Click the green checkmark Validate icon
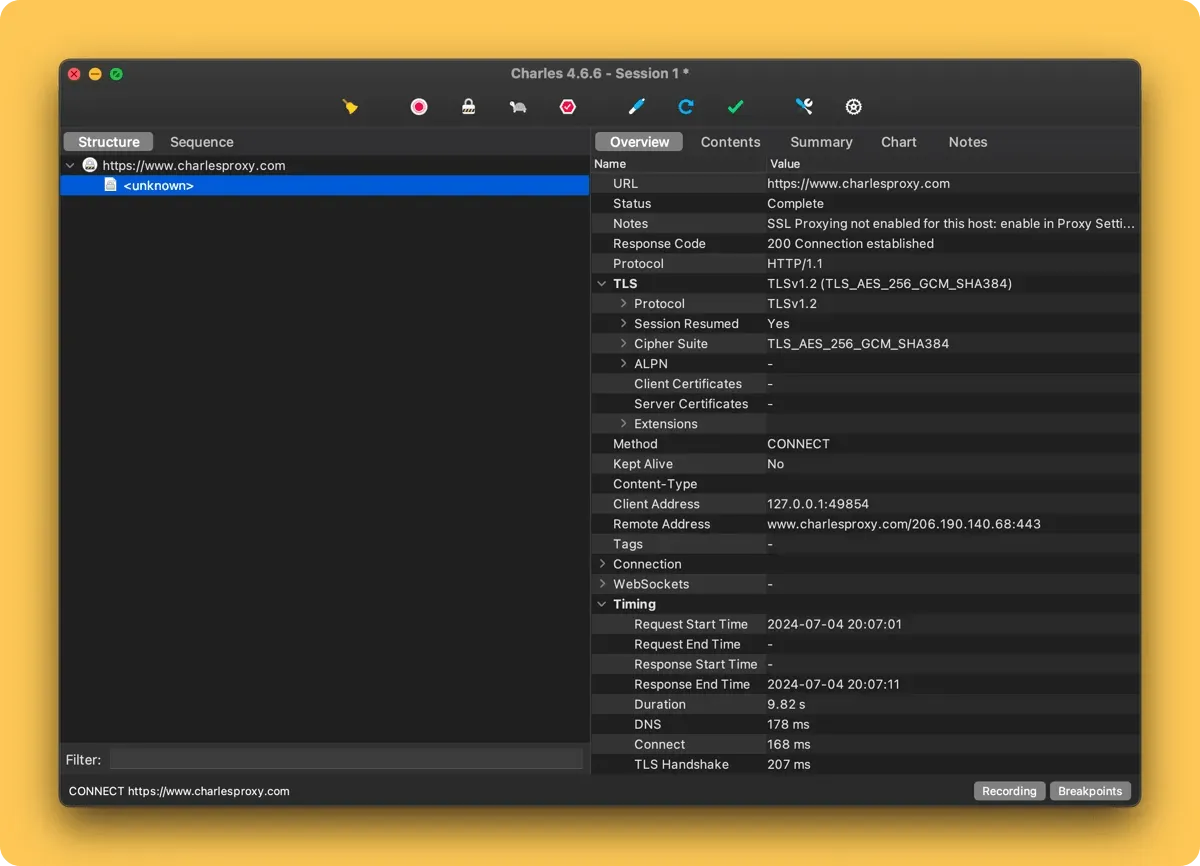 tap(736, 107)
